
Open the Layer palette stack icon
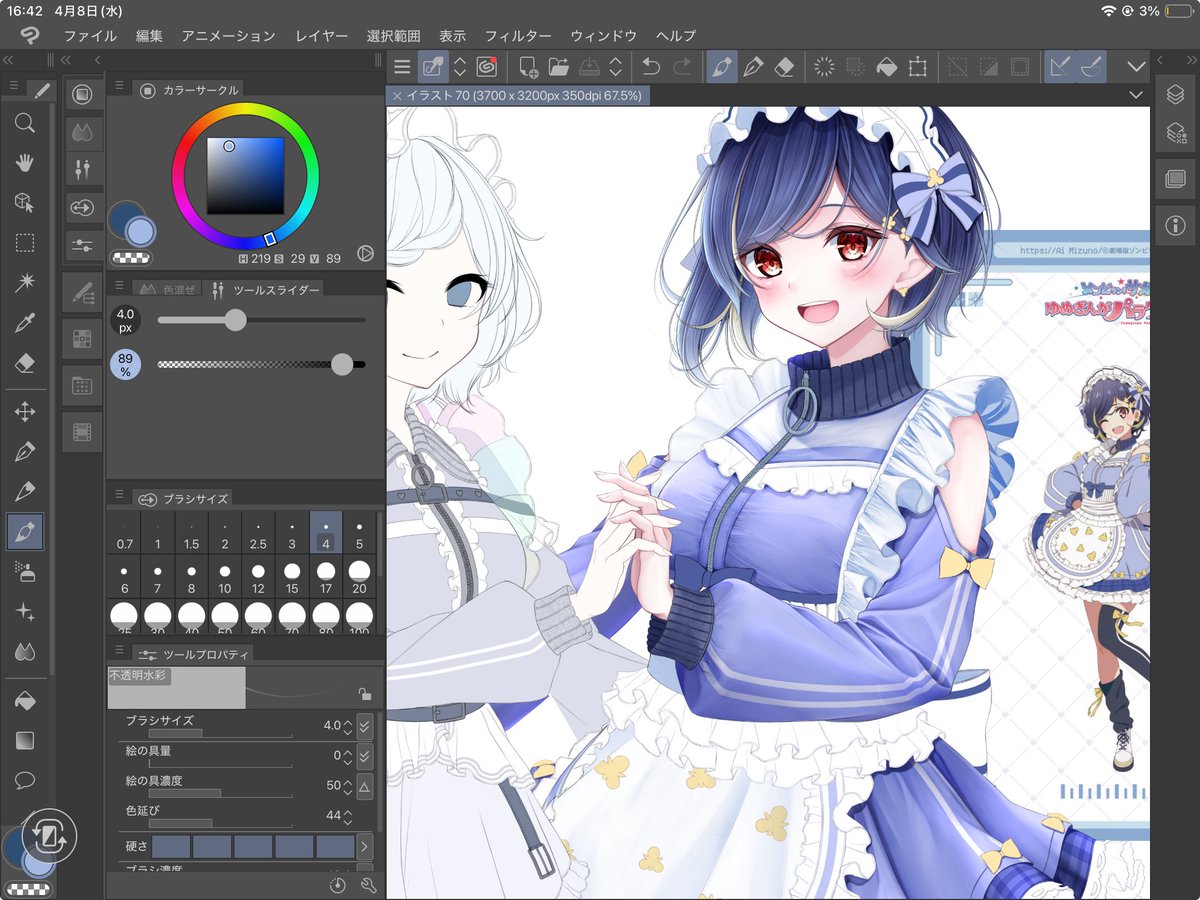pos(1175,94)
